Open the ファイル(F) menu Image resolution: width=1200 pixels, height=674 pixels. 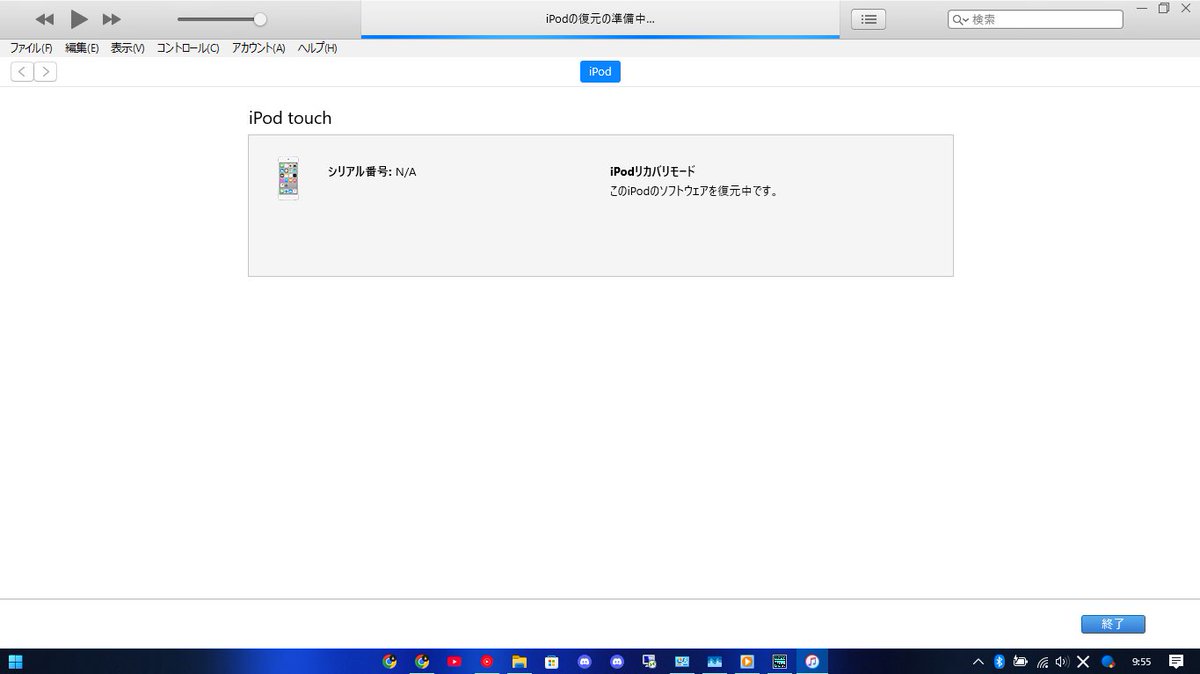(x=31, y=48)
